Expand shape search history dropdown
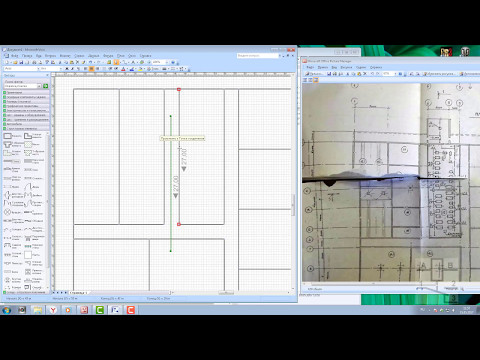Image resolution: width=480 pixels, height=360 pixels. pos(39,86)
